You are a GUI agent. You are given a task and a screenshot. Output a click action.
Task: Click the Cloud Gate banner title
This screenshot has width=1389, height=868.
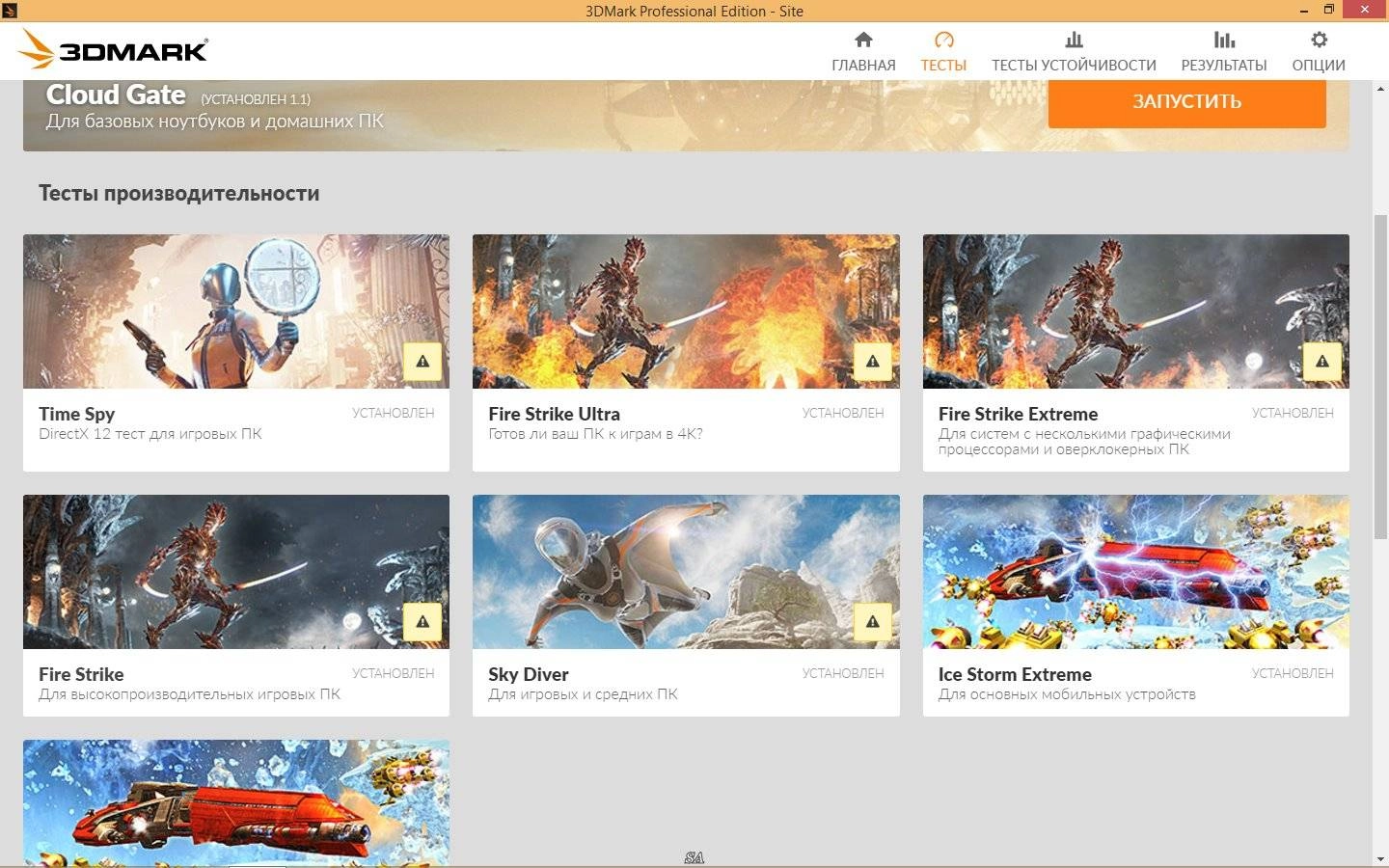pos(116,95)
